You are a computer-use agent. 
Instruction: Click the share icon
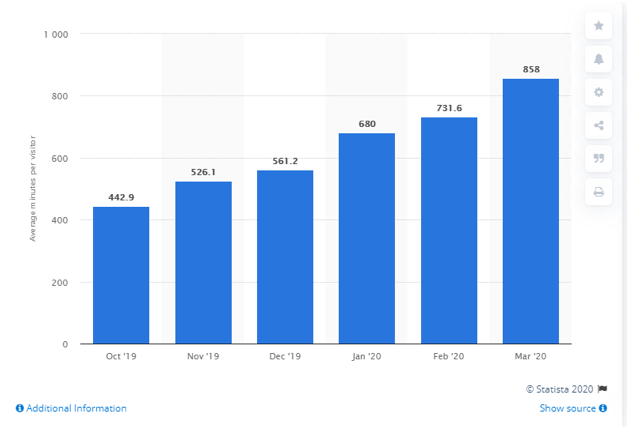599,125
